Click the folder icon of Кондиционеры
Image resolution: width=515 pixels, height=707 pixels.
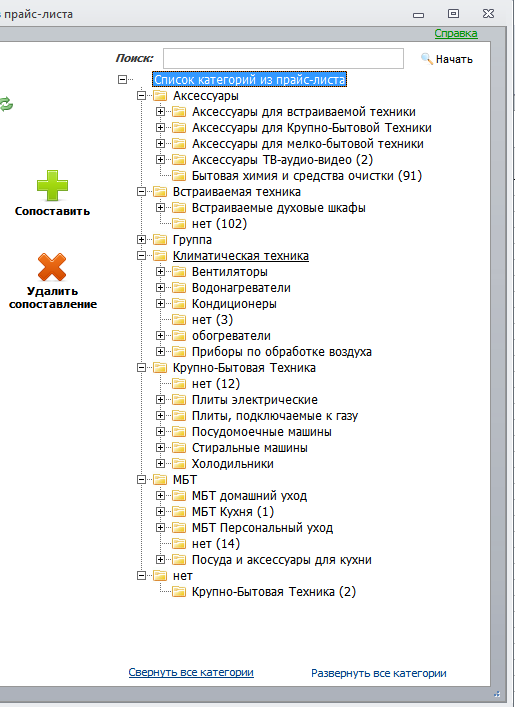click(179, 303)
